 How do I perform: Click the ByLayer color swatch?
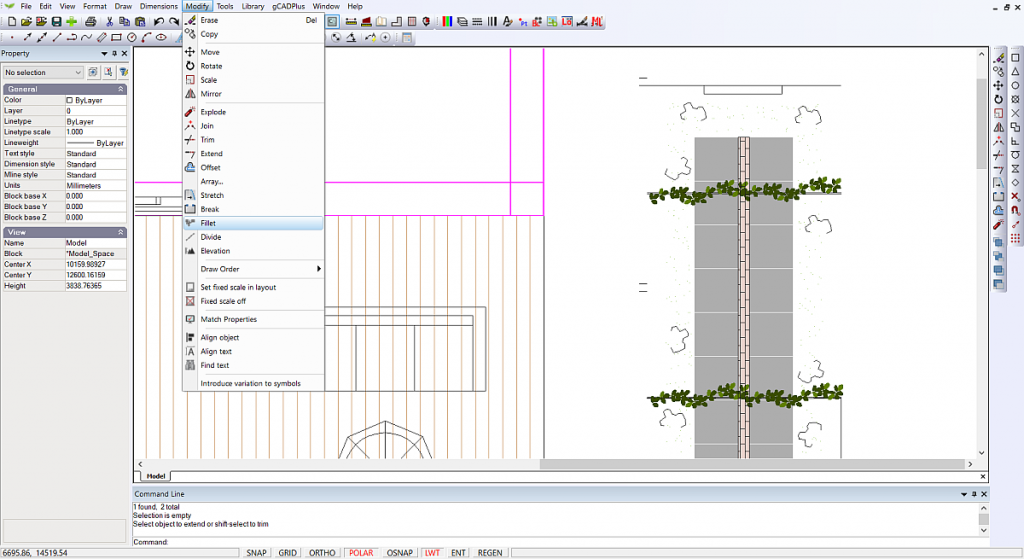[x=69, y=101]
